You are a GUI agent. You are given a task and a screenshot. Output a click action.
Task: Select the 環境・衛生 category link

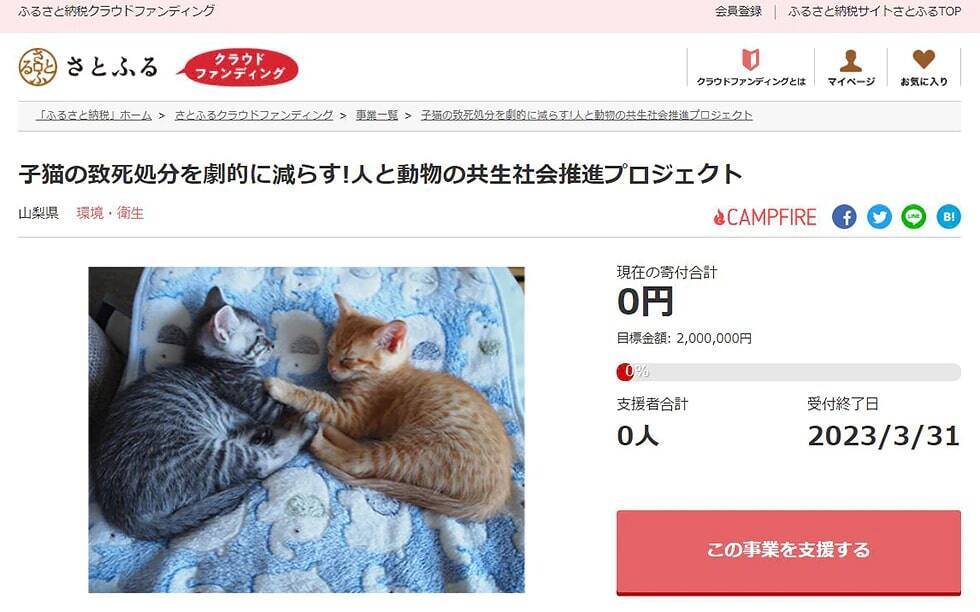[x=110, y=213]
